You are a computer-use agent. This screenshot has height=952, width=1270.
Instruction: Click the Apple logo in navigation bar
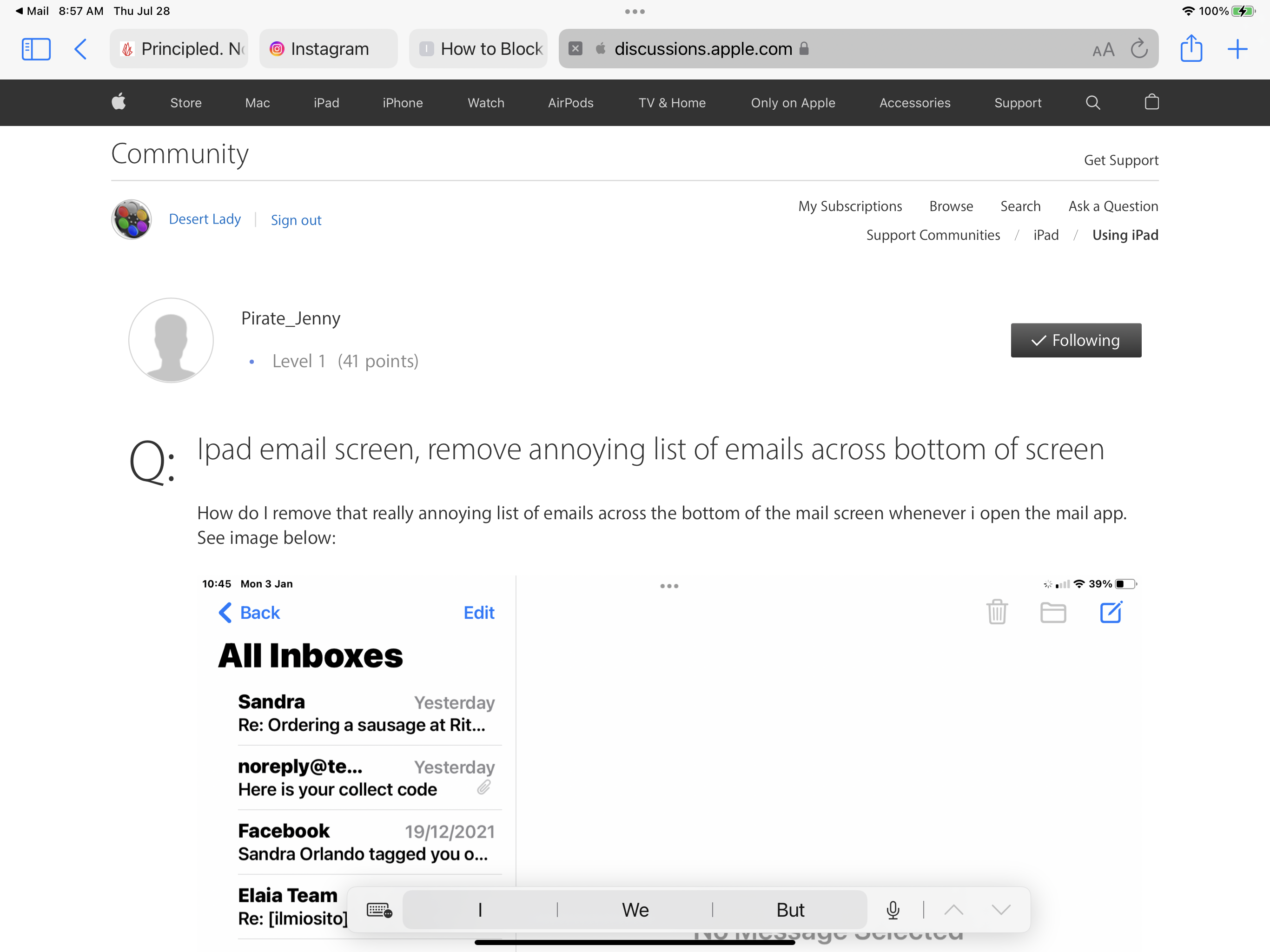tap(119, 102)
